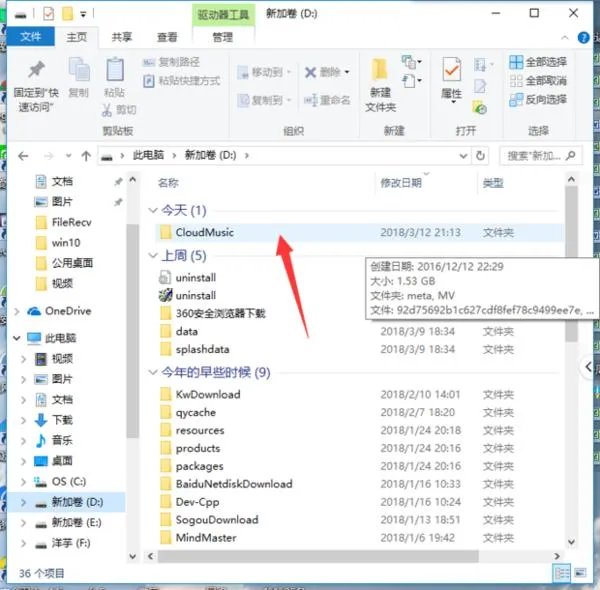Switch to the Home (主页) tab
This screenshot has height=590, width=600.
click(x=77, y=37)
